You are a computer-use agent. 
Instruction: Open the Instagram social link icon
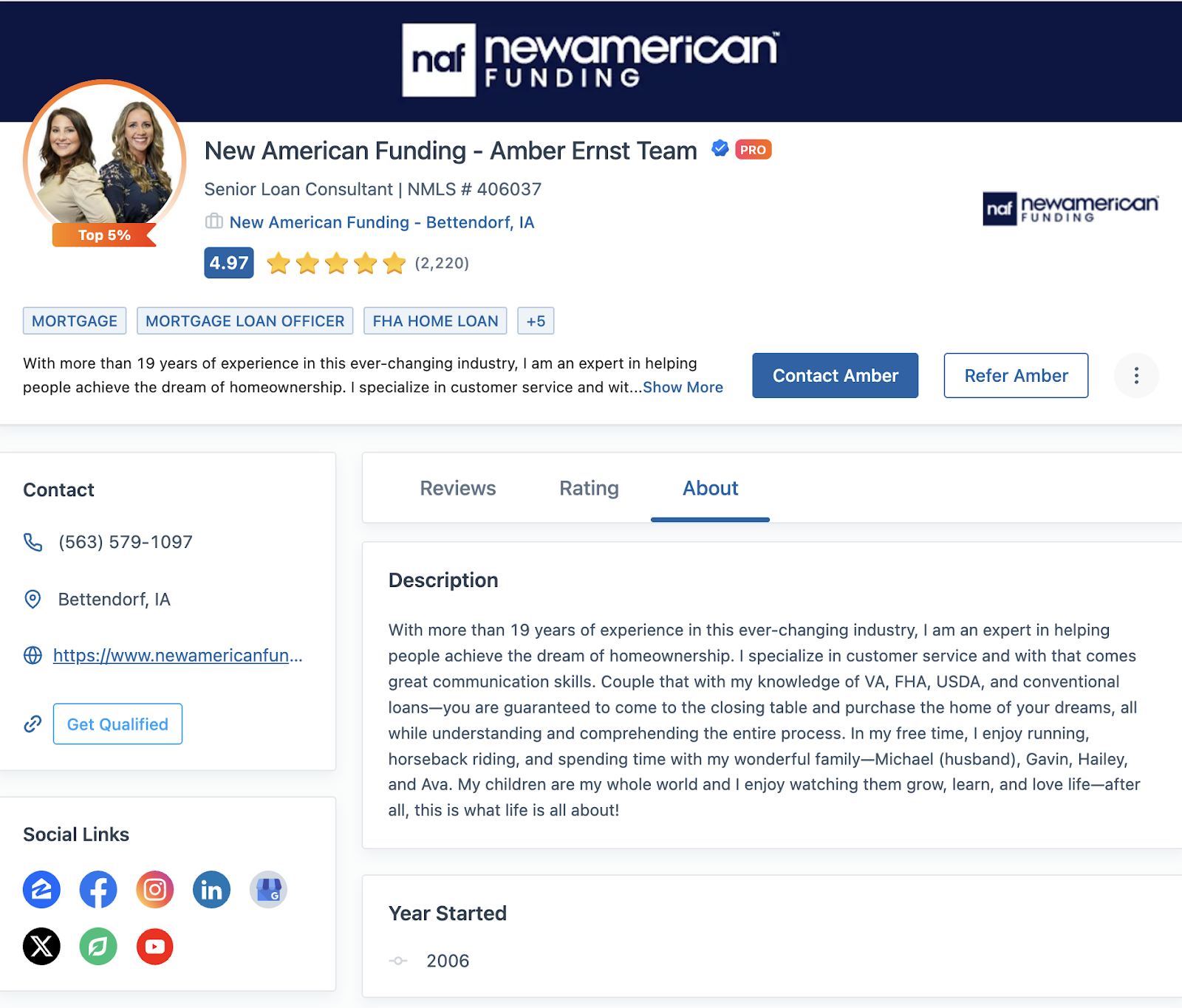(155, 889)
